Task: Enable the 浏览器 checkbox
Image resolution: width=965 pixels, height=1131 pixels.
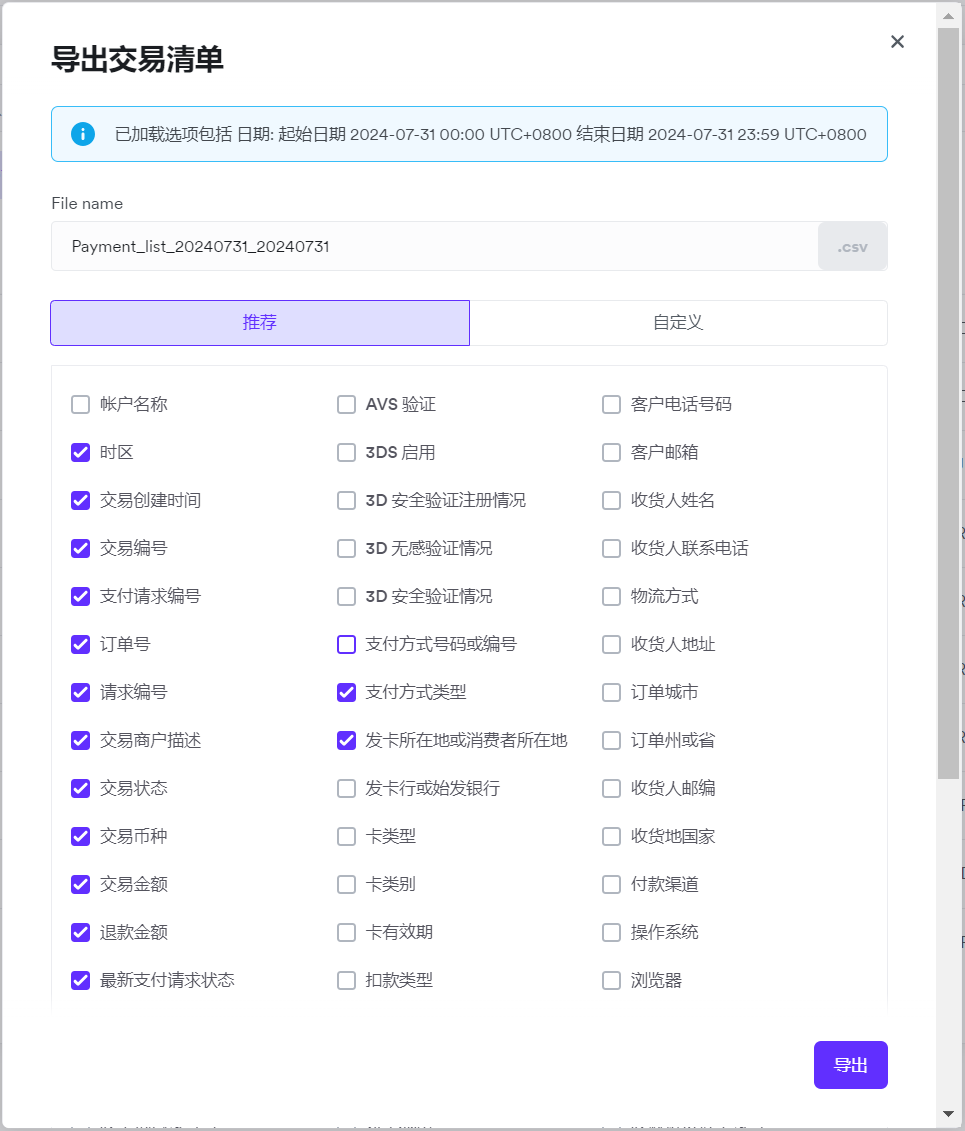Action: click(612, 981)
